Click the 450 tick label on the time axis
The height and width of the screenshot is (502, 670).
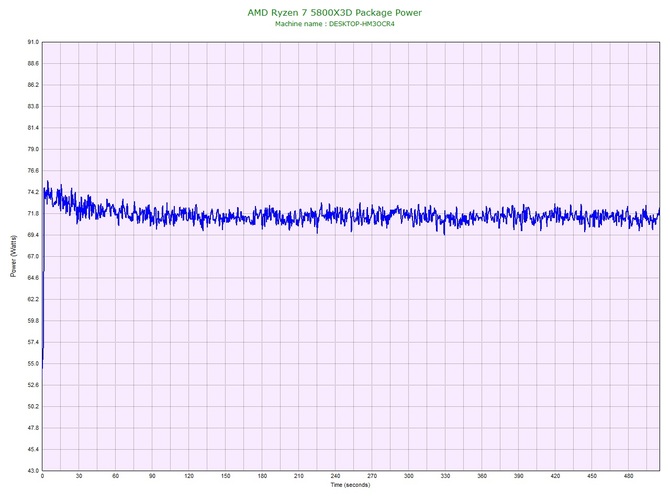tap(592, 476)
